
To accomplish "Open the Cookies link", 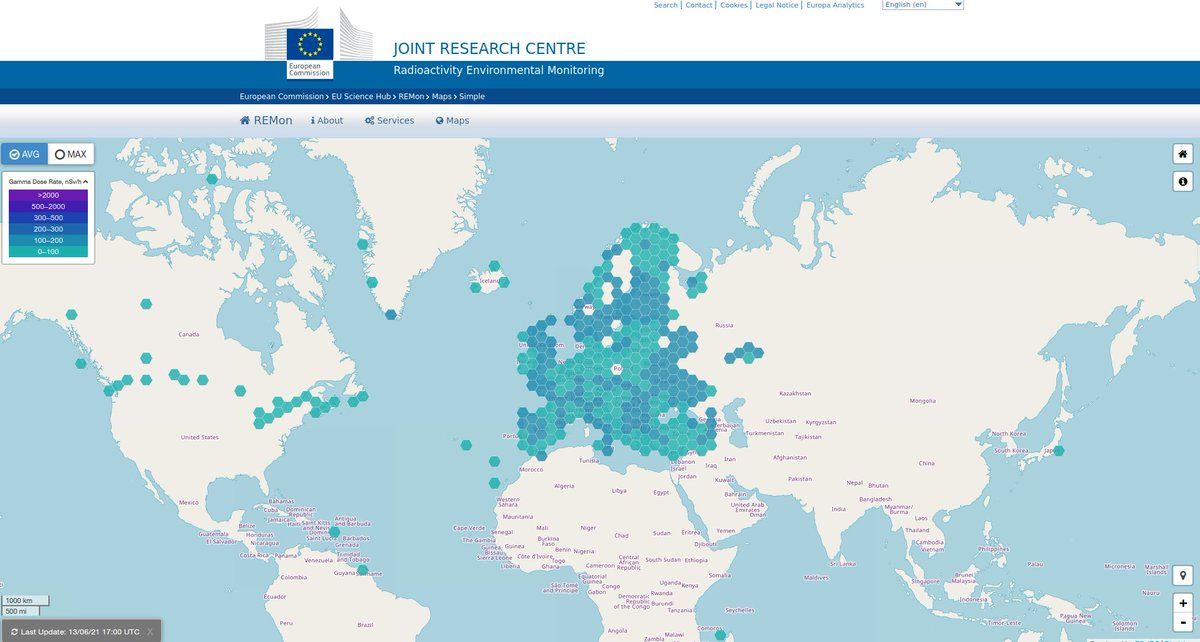I will 734,5.
